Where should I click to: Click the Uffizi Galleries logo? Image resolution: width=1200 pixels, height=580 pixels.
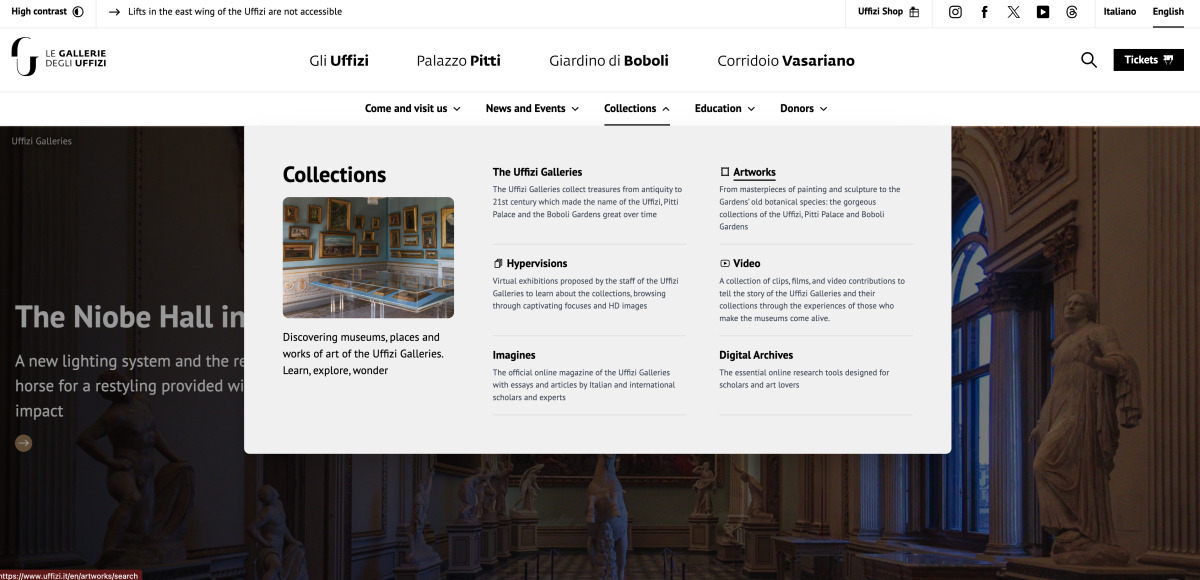pos(58,58)
